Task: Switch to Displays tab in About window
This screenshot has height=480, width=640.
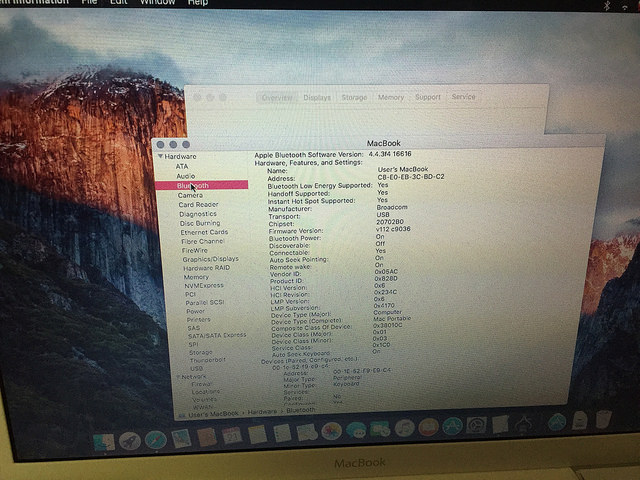Action: coord(317,98)
